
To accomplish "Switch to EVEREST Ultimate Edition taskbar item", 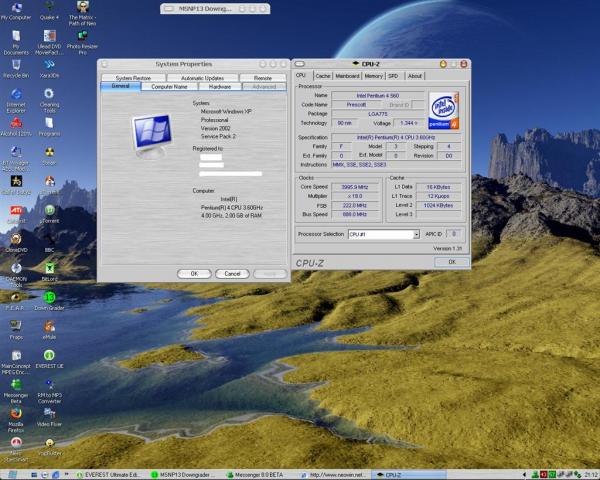I will (110, 475).
